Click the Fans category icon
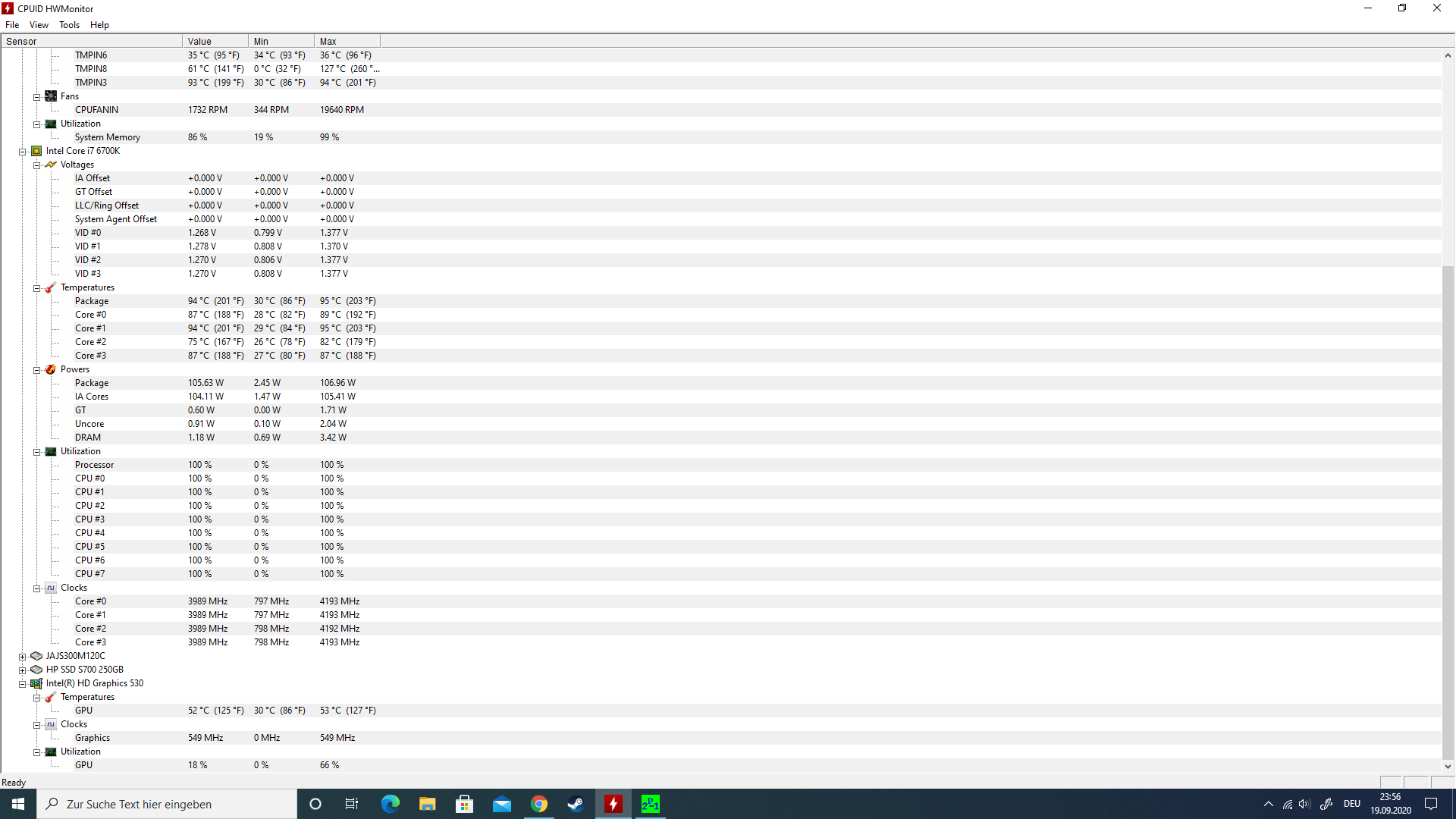This screenshot has width=1456, height=819. pos(51,96)
